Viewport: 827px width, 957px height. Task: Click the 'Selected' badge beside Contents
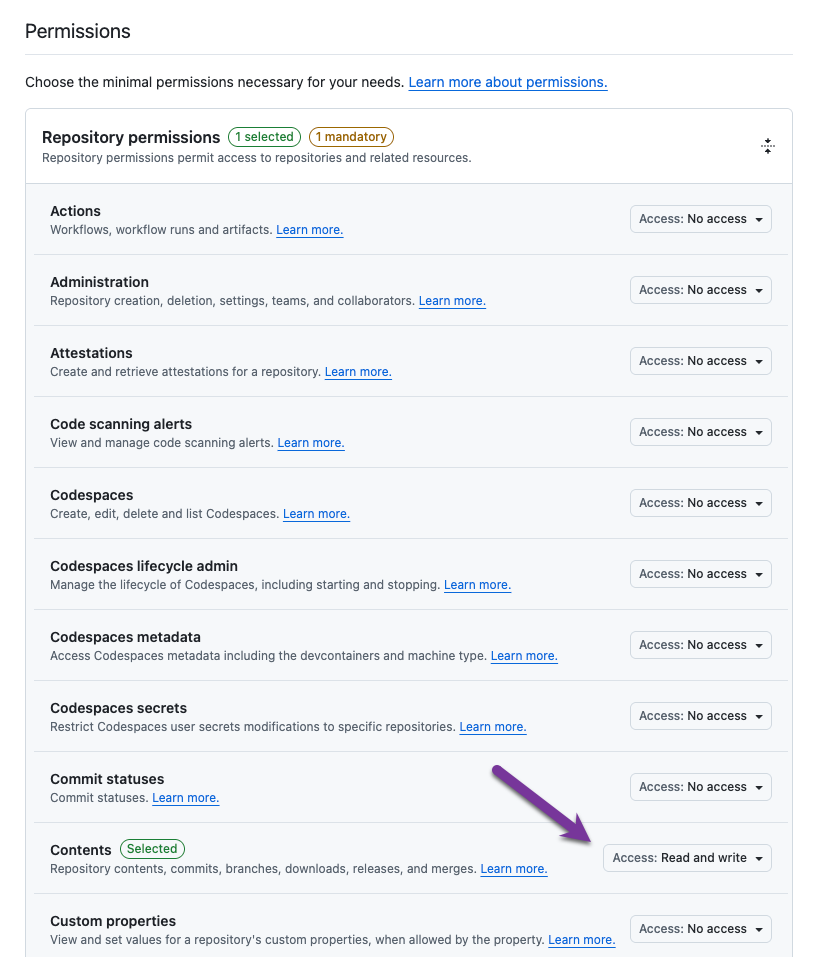coord(152,849)
